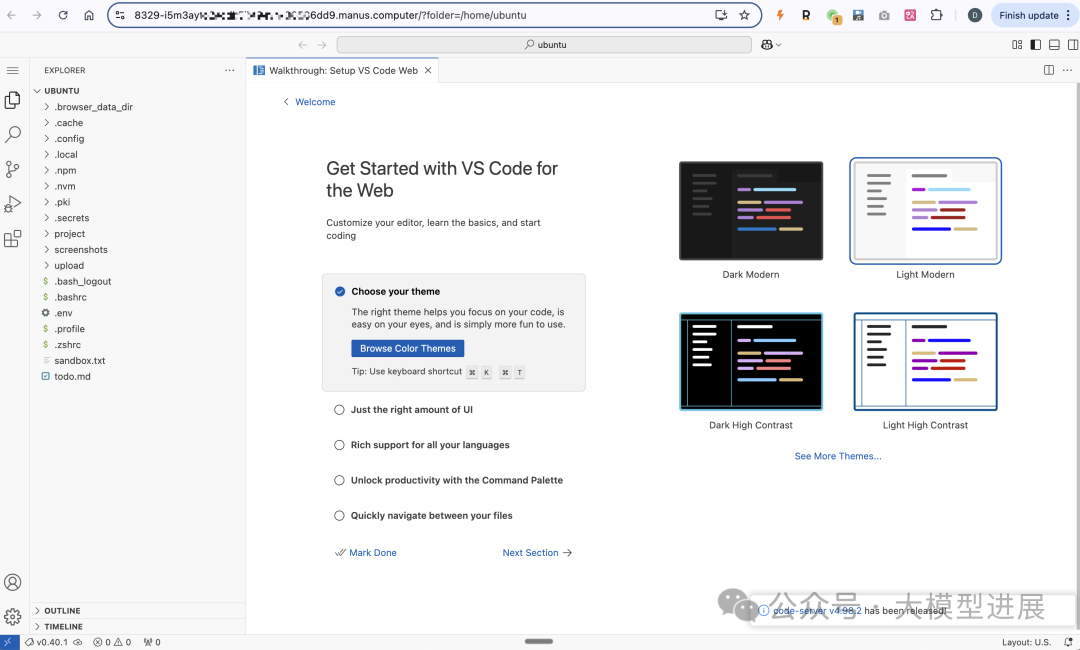The image size is (1080, 650).
Task: Toggle the primary side bar
Action: coord(1035,45)
